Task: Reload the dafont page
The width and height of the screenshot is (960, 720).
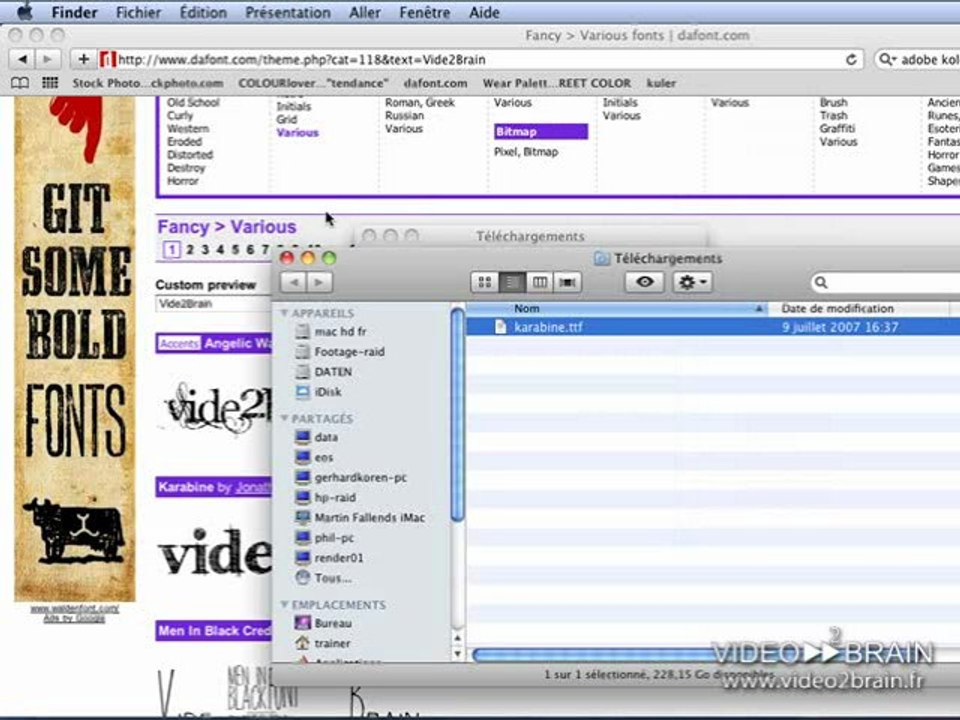Action: tap(851, 59)
